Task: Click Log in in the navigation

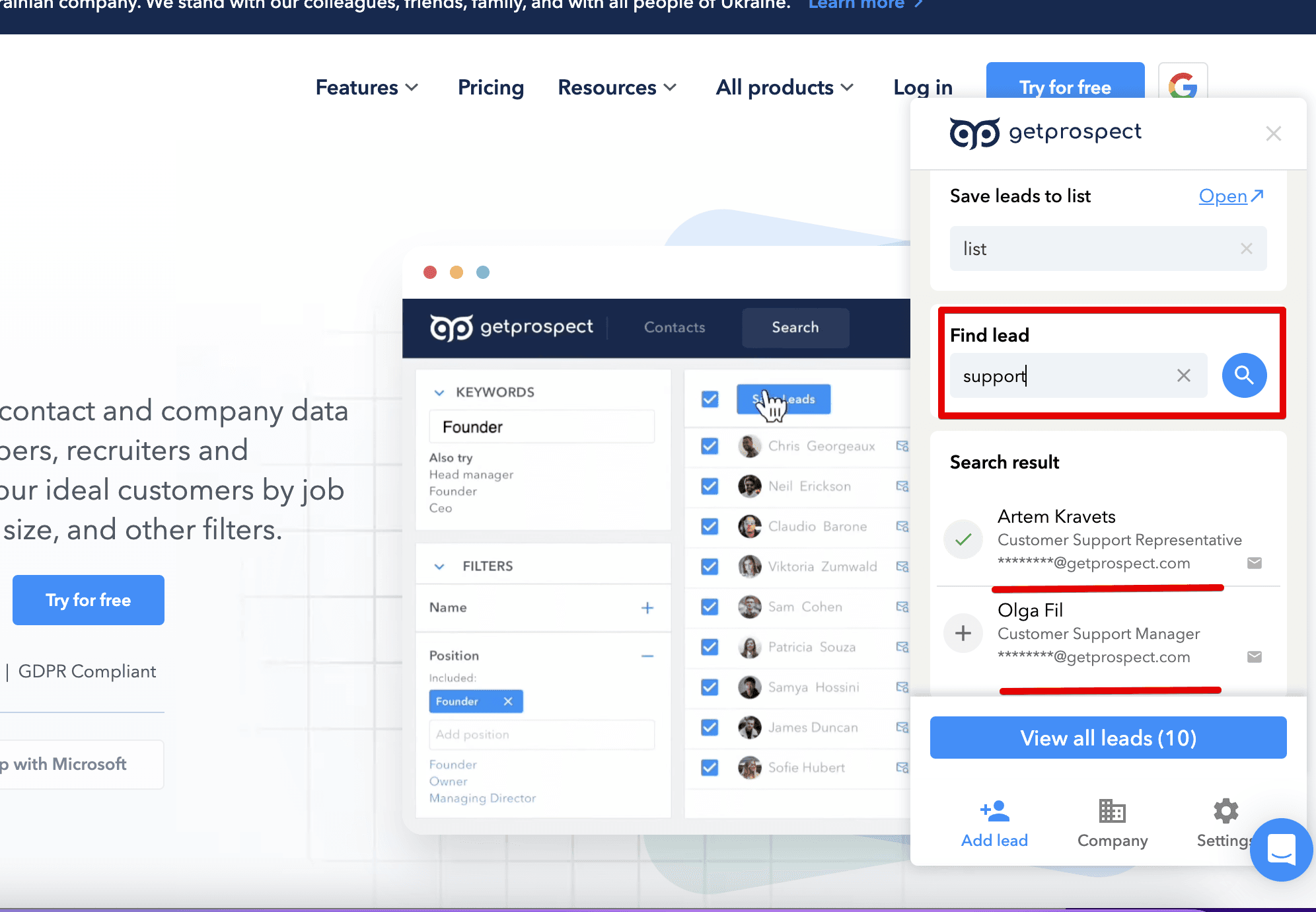Action: [923, 87]
